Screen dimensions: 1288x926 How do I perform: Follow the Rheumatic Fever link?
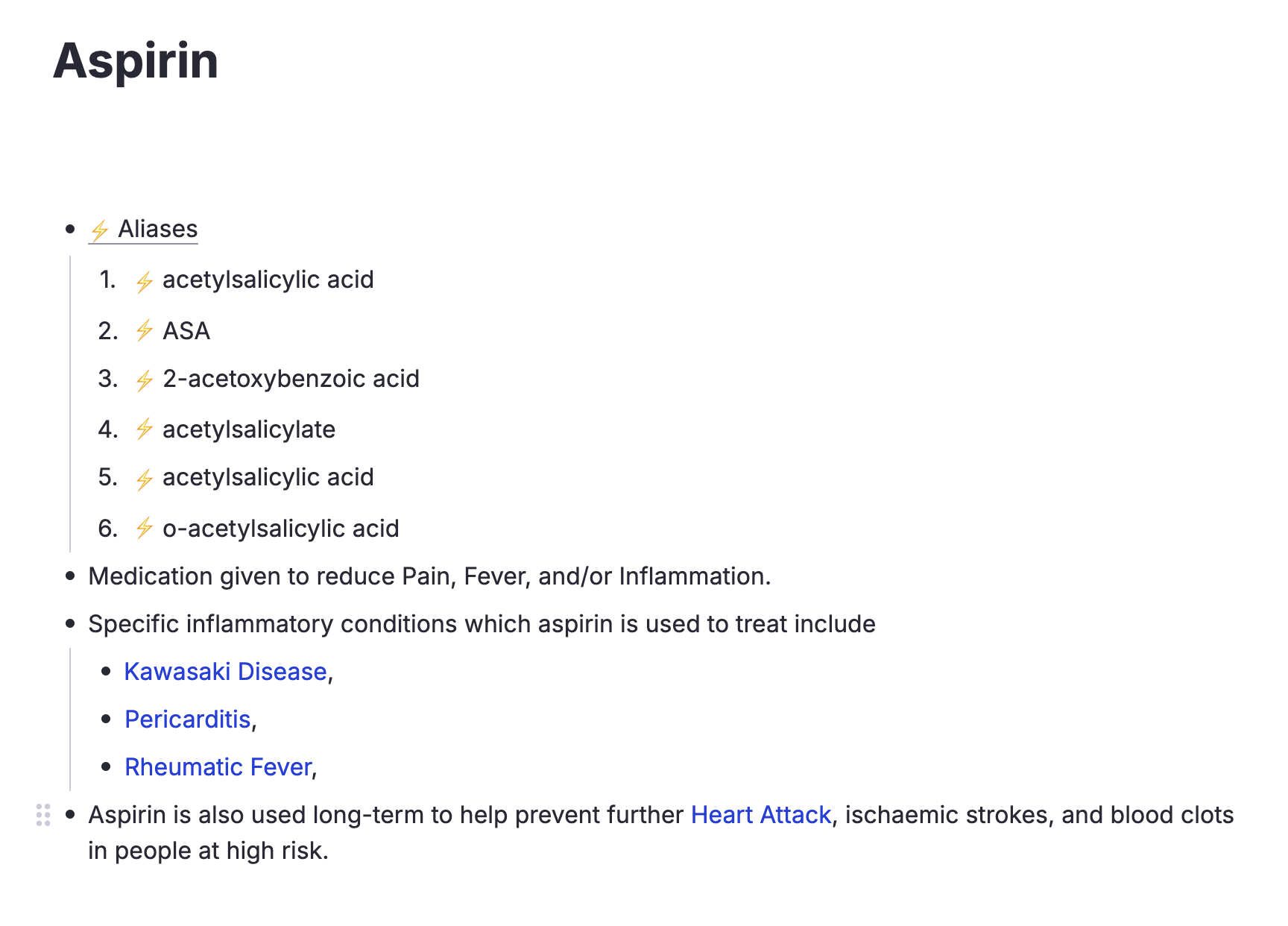point(218,767)
